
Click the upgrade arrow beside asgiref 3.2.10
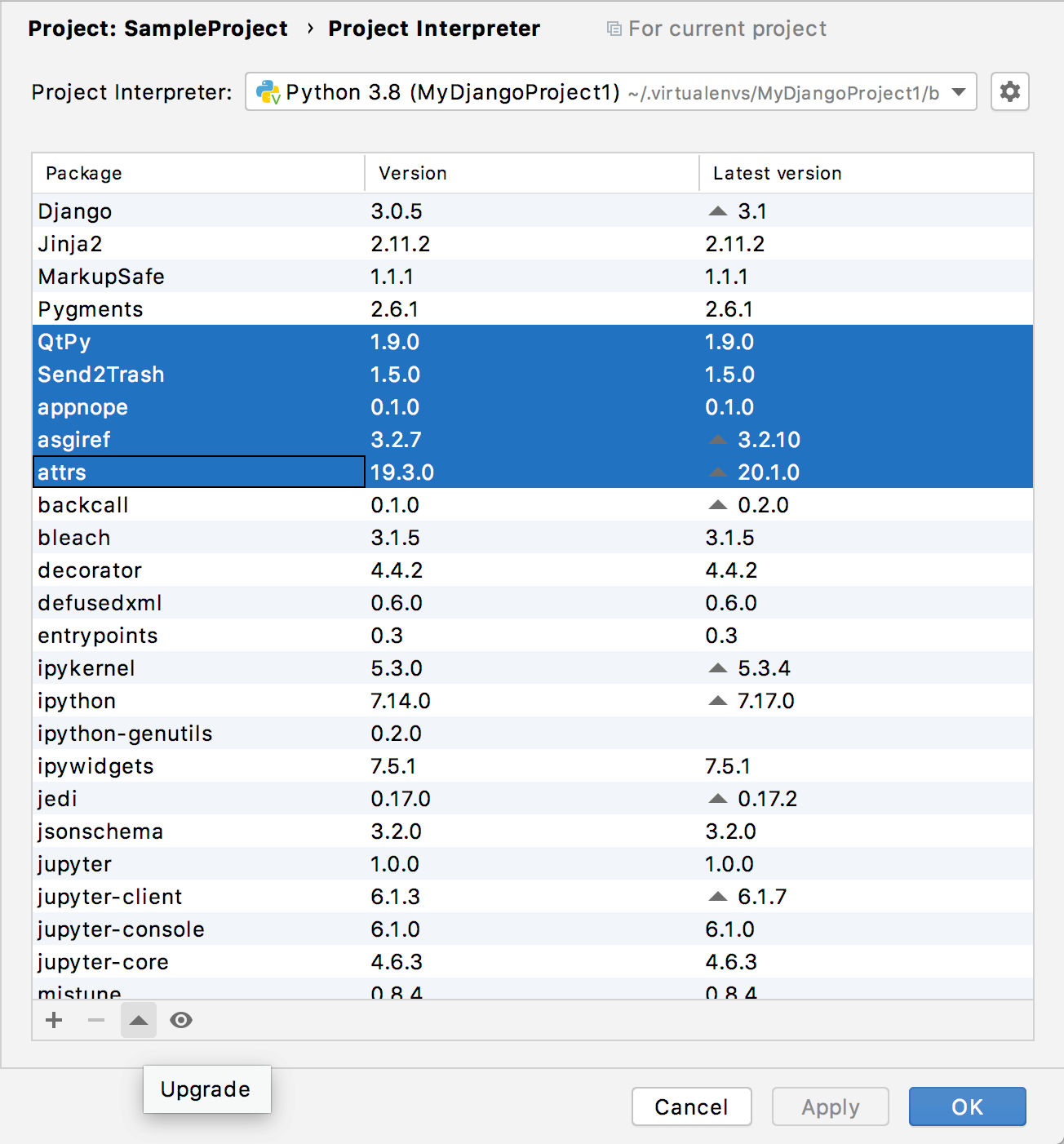pos(717,439)
